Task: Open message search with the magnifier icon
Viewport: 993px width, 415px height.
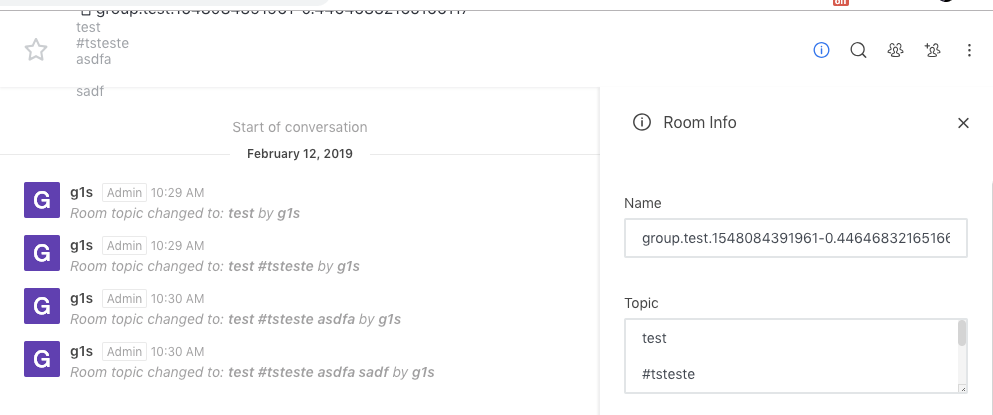Action: click(x=858, y=50)
